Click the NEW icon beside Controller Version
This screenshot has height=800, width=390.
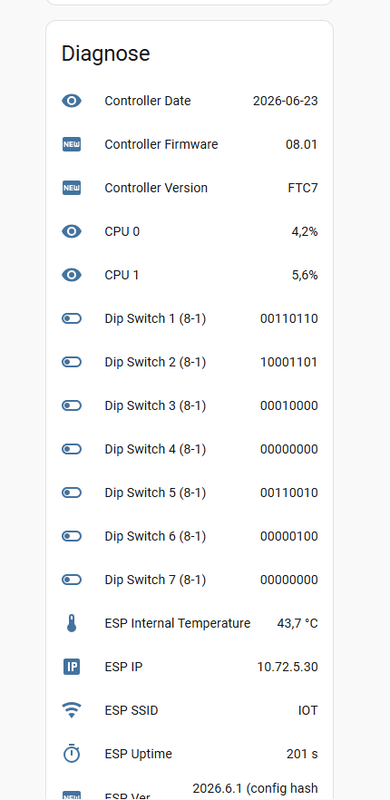click(71, 188)
